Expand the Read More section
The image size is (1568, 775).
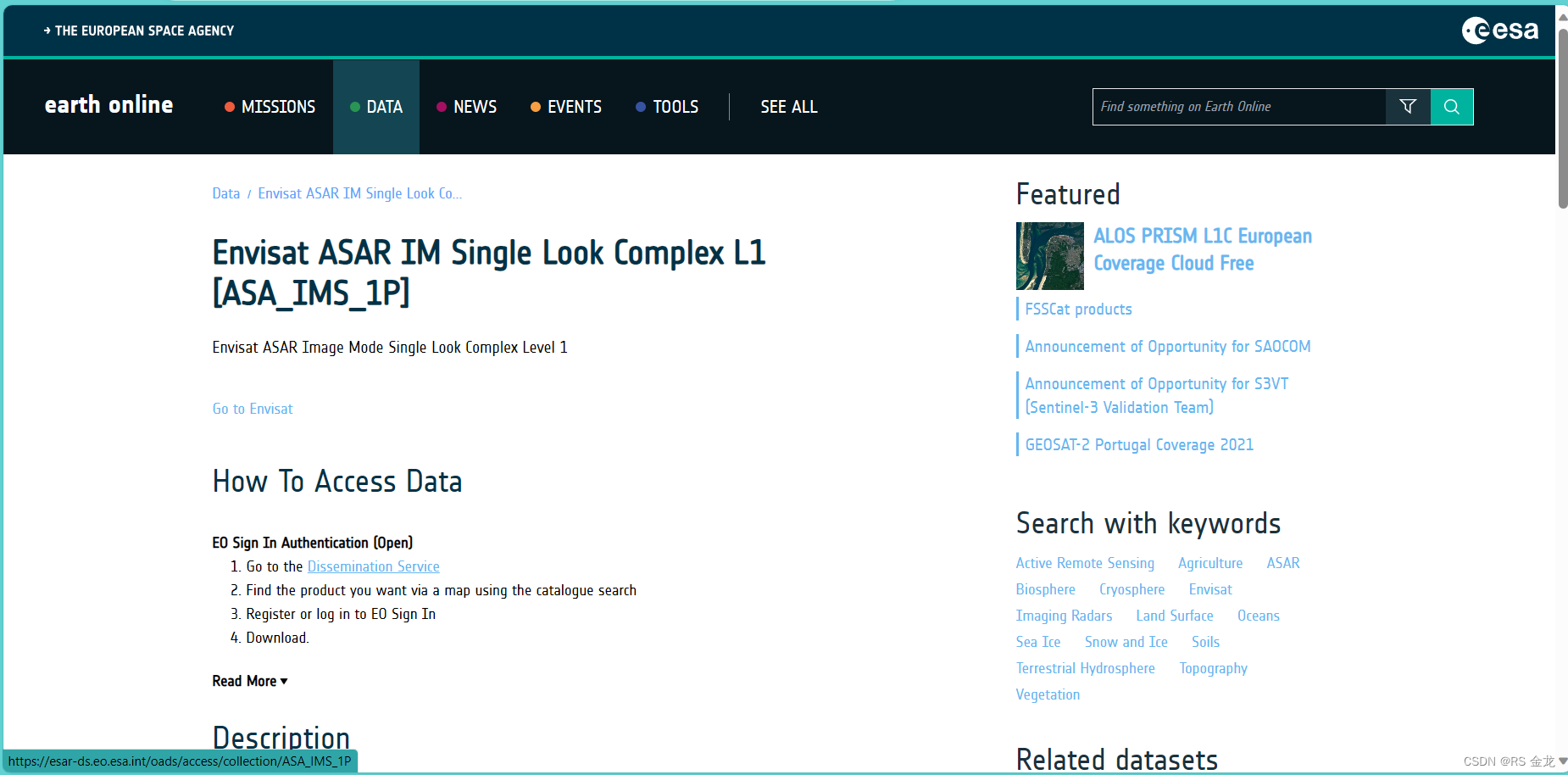coord(250,681)
